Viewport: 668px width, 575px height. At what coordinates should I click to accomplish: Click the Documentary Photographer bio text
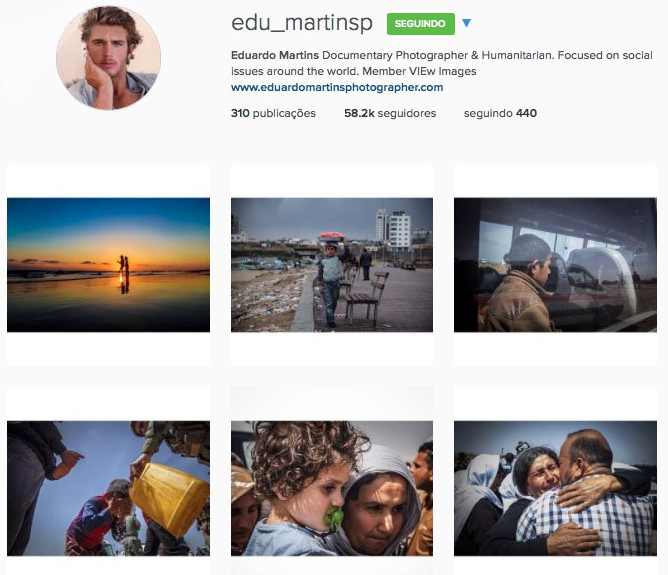click(395, 55)
